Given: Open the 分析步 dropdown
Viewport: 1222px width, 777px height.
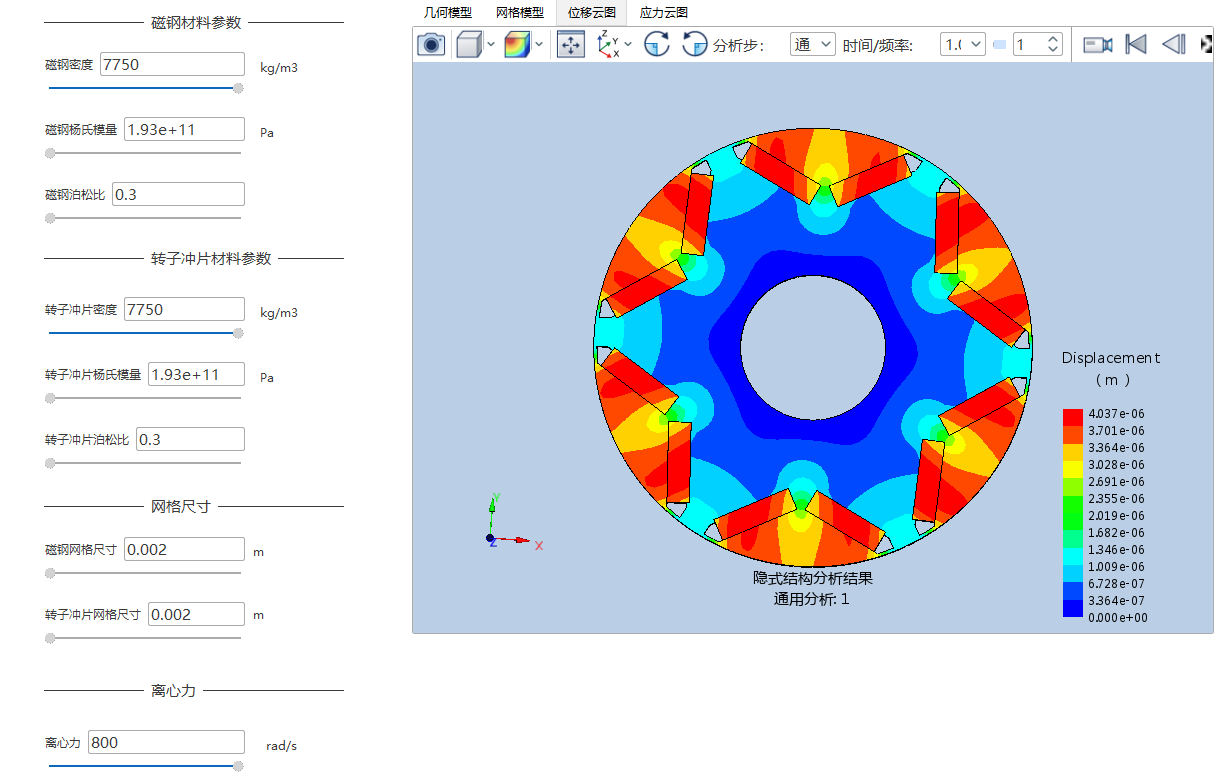Looking at the screenshot, I should pyautogui.click(x=812, y=44).
